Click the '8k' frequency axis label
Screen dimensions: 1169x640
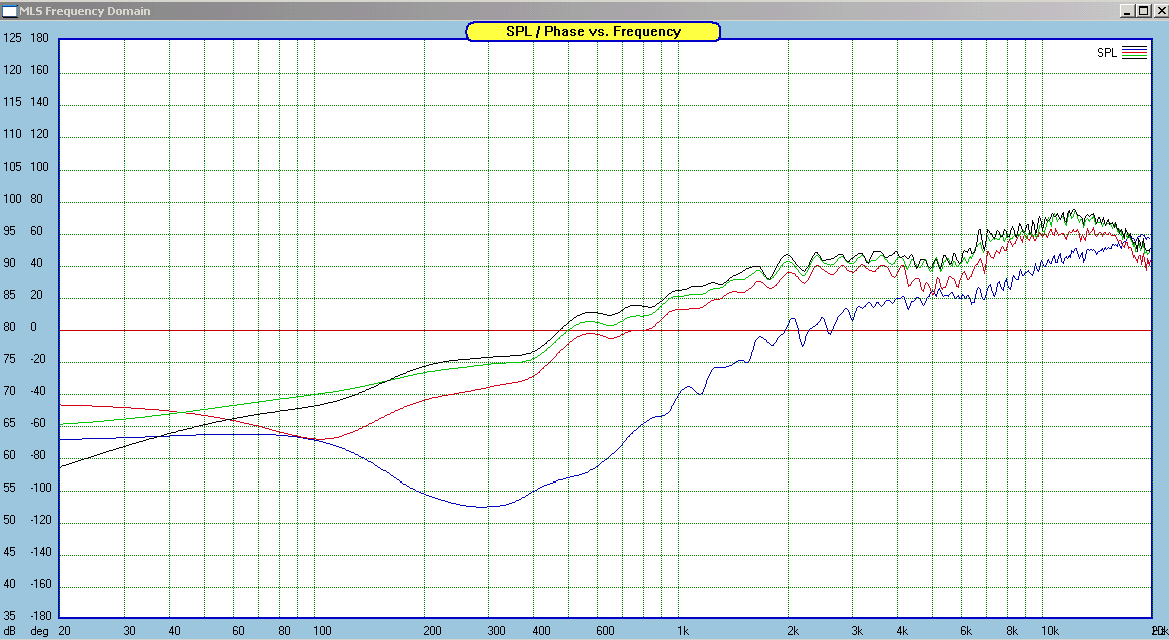pyautogui.click(x=1012, y=631)
